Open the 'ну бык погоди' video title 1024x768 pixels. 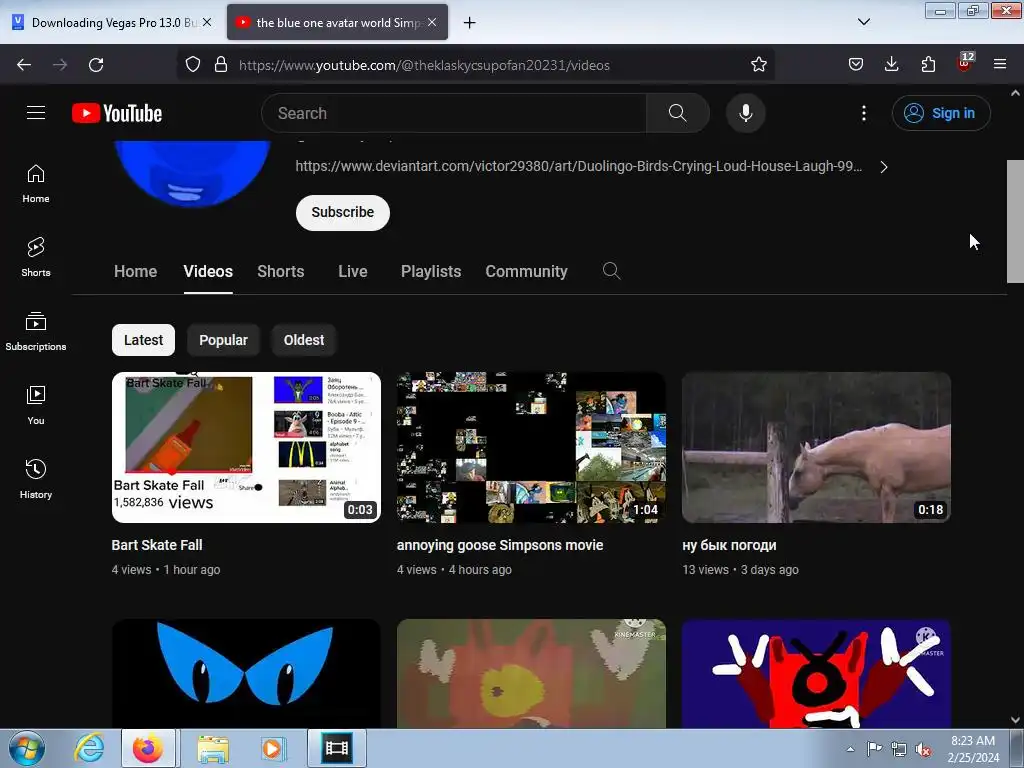tap(729, 545)
